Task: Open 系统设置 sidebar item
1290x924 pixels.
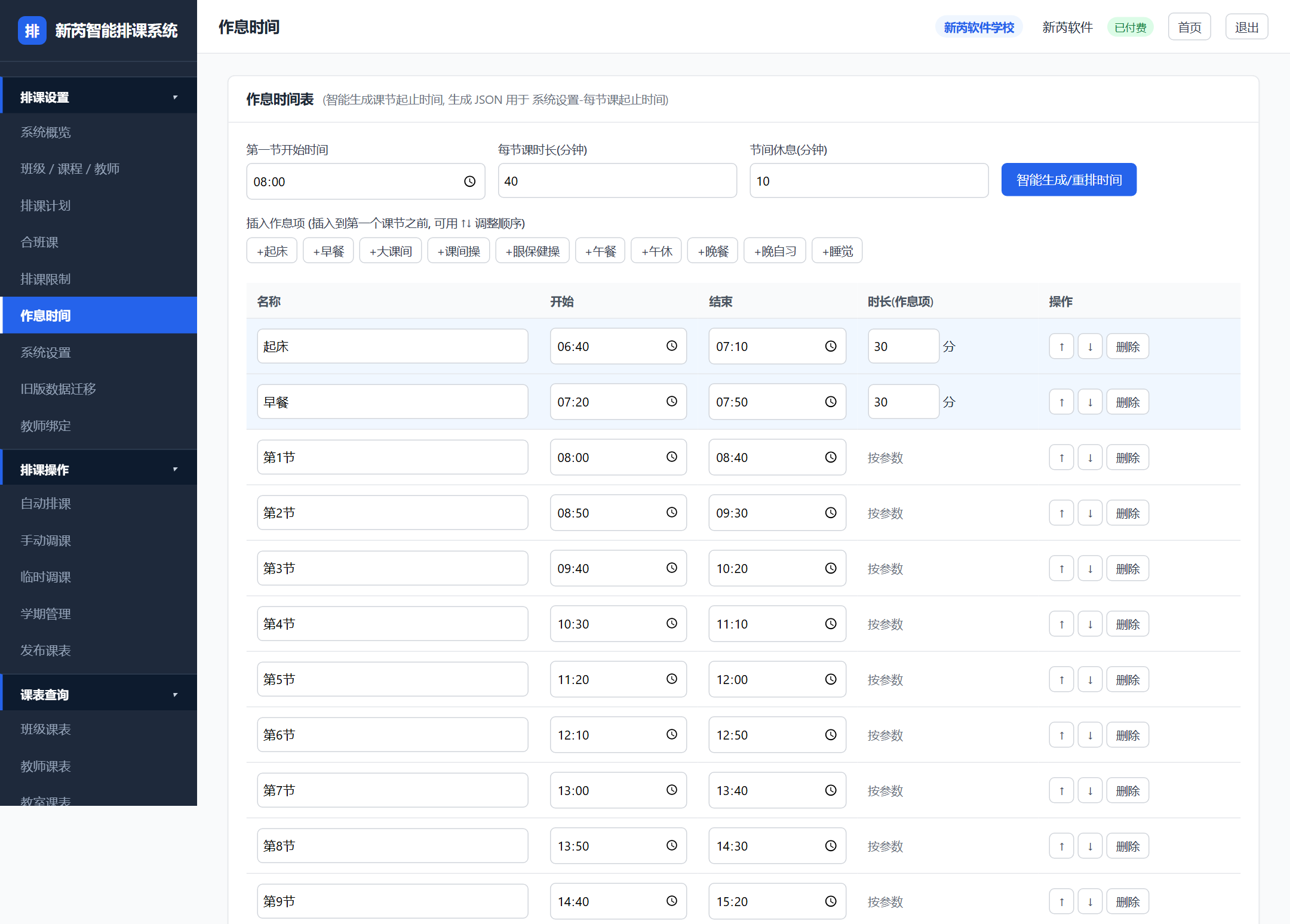Action: coord(99,352)
